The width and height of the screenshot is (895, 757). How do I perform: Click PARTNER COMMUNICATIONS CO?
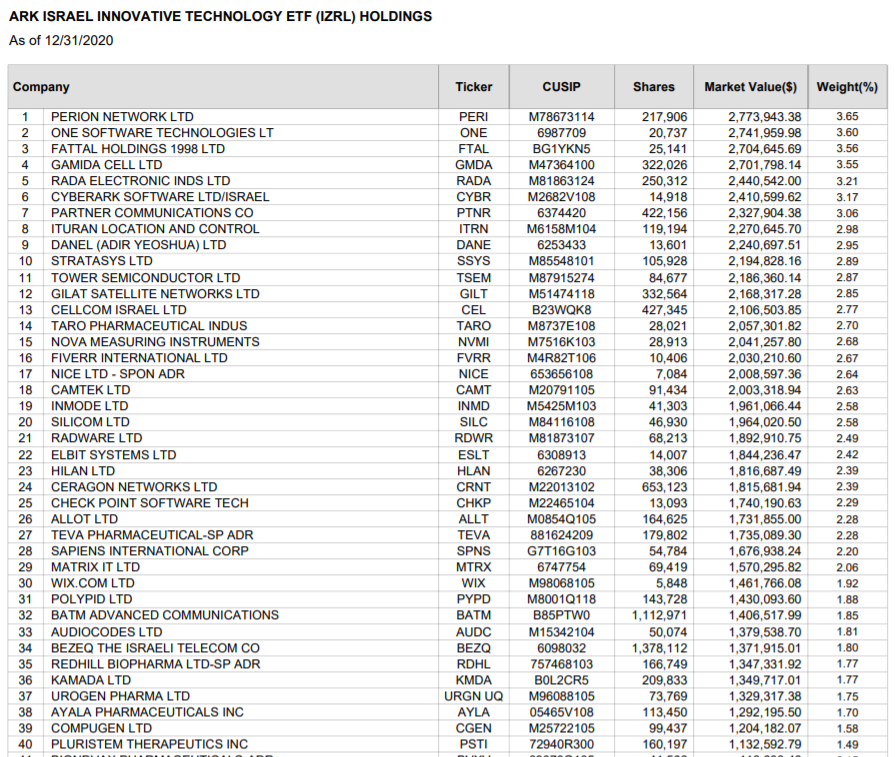152,212
